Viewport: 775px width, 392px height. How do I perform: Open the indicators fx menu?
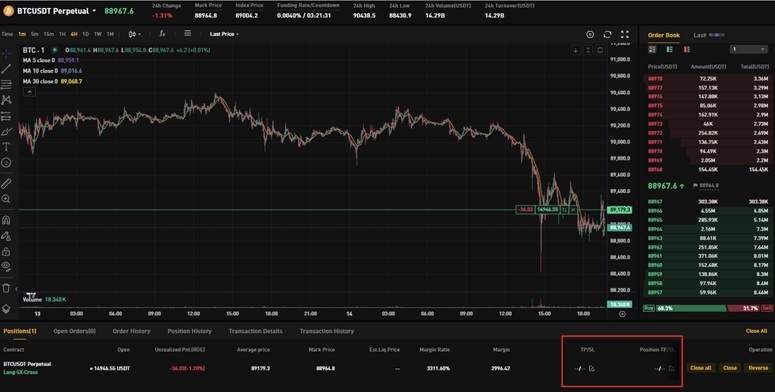pos(162,34)
